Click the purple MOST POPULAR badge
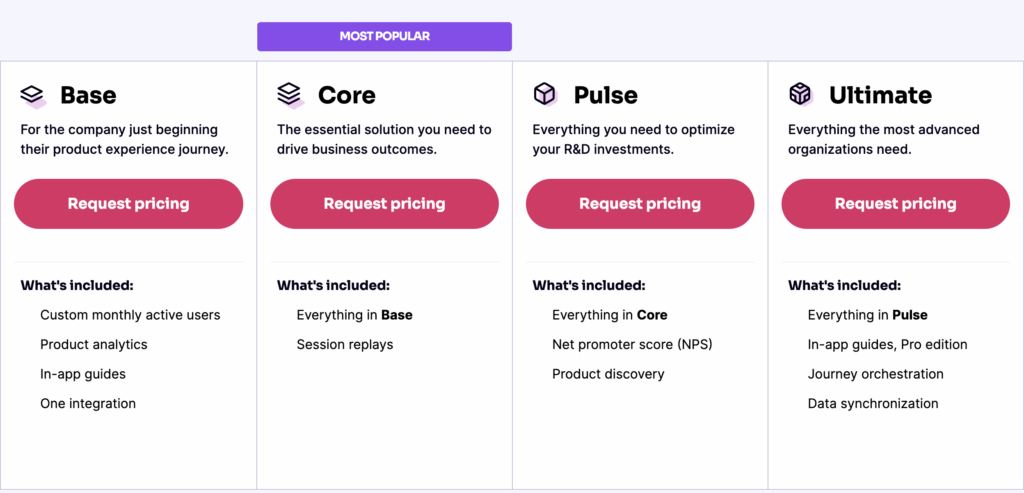Image resolution: width=1024 pixels, height=493 pixels. [384, 36]
